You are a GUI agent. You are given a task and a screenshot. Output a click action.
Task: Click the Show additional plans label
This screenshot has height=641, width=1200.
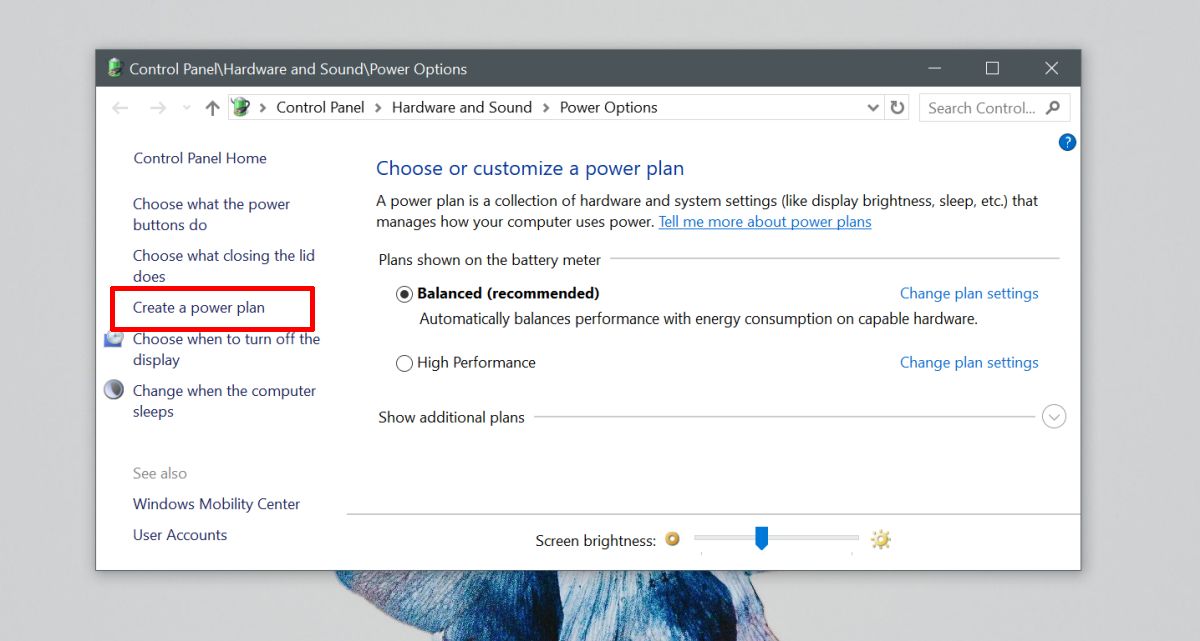451,417
